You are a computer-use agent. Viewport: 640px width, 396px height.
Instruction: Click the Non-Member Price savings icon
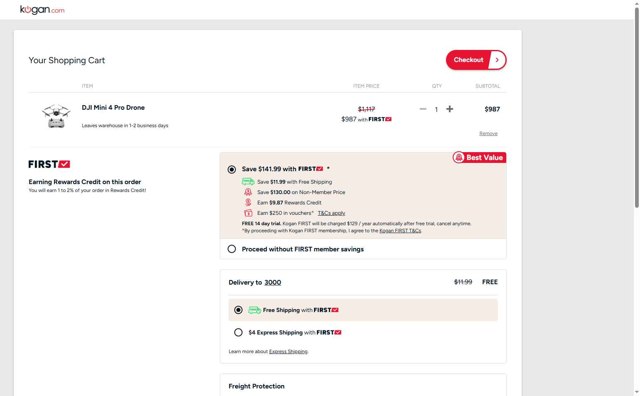(248, 192)
